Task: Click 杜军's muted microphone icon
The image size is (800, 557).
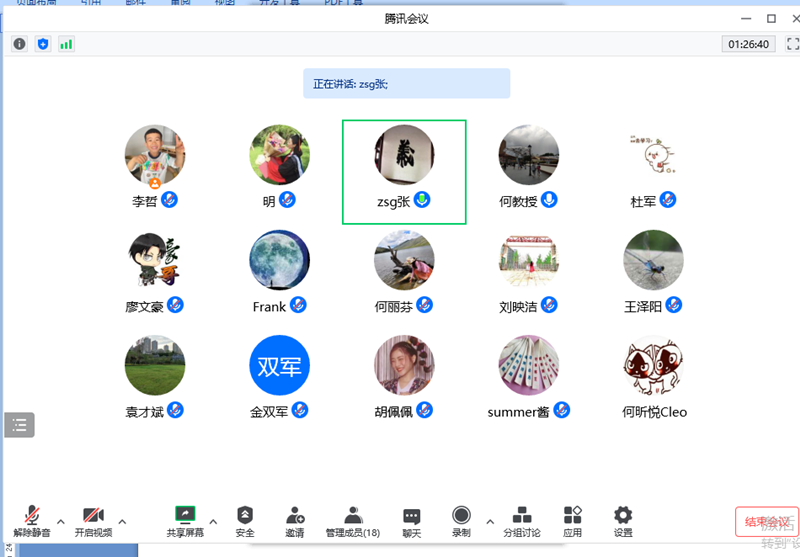Action: pyautogui.click(x=668, y=199)
